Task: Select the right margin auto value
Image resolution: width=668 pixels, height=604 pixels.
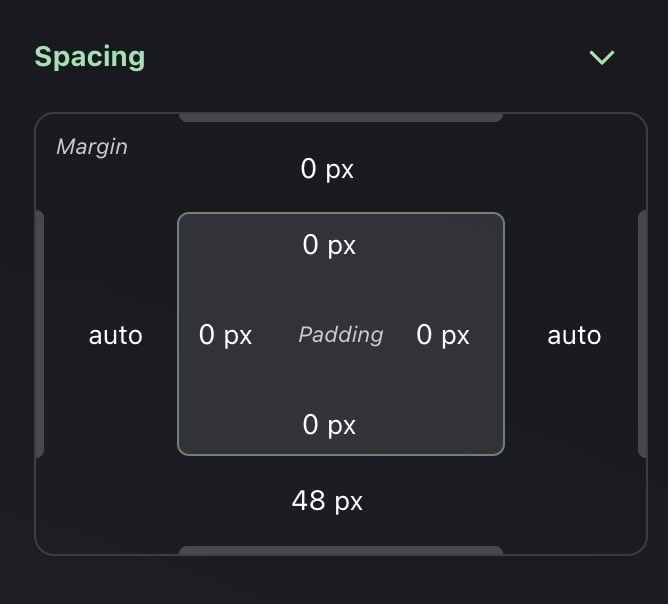Action: coord(574,335)
